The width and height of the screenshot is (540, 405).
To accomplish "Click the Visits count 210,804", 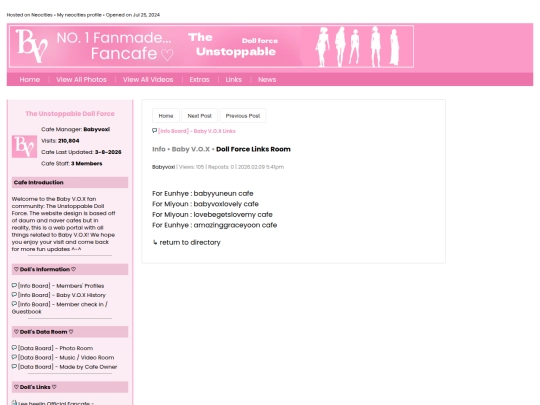I will [69, 141].
